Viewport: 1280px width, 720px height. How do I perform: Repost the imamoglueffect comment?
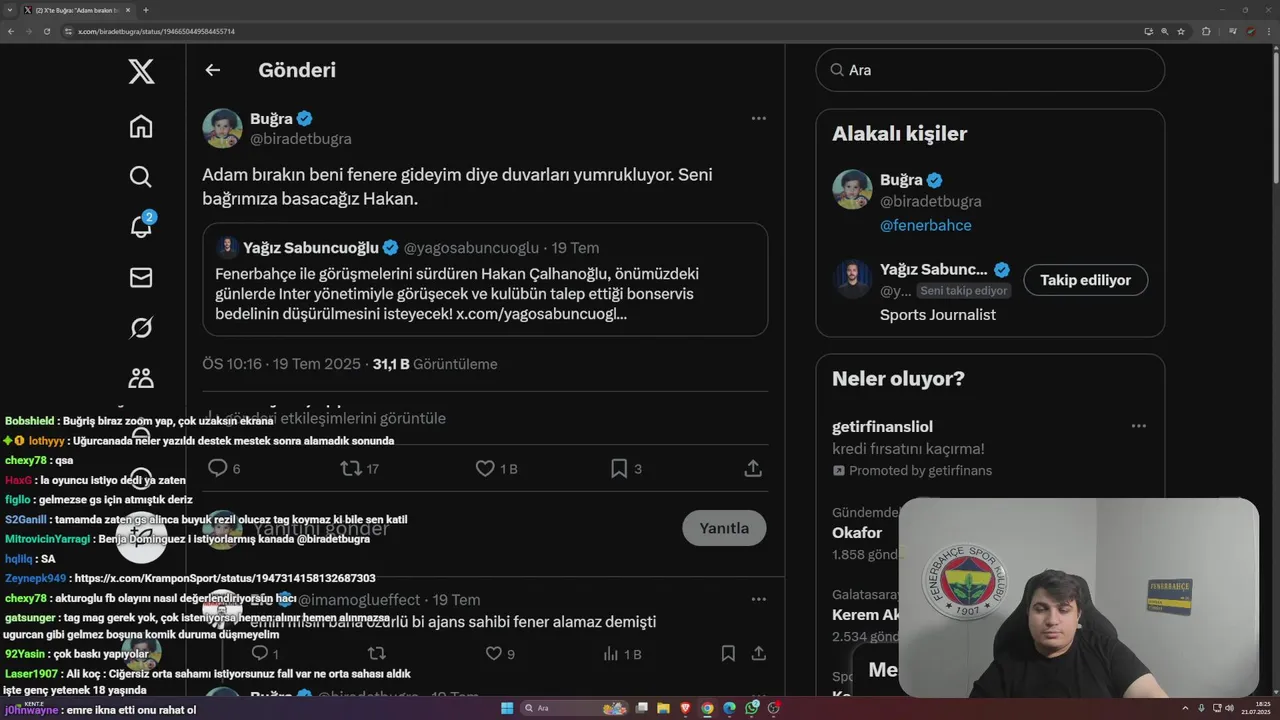pyautogui.click(x=377, y=654)
